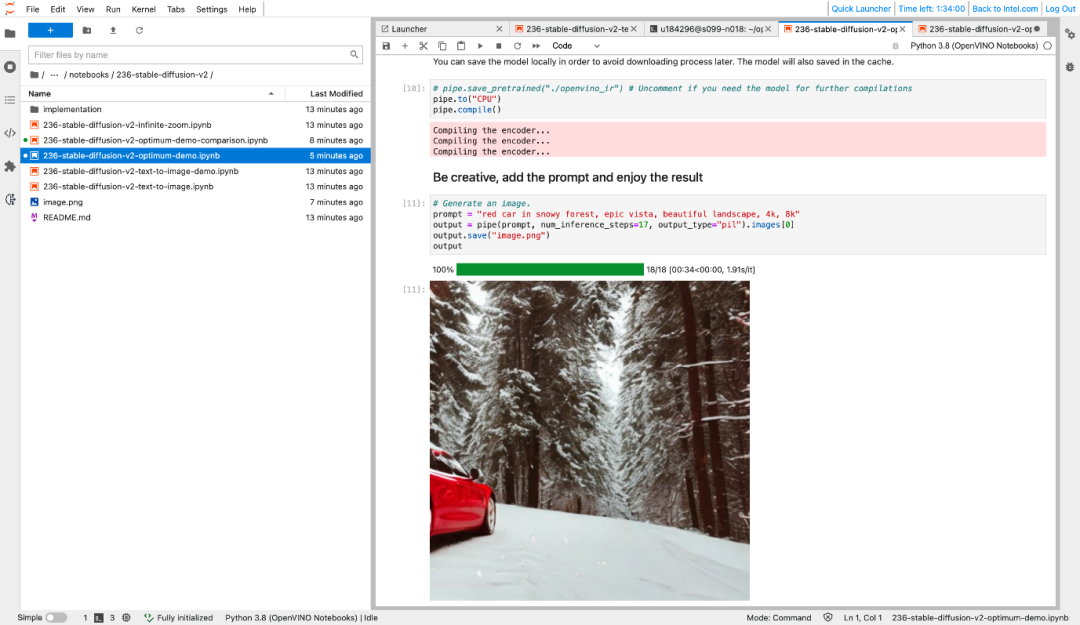Navigate to the notebooks breadcrumb

(x=89, y=74)
